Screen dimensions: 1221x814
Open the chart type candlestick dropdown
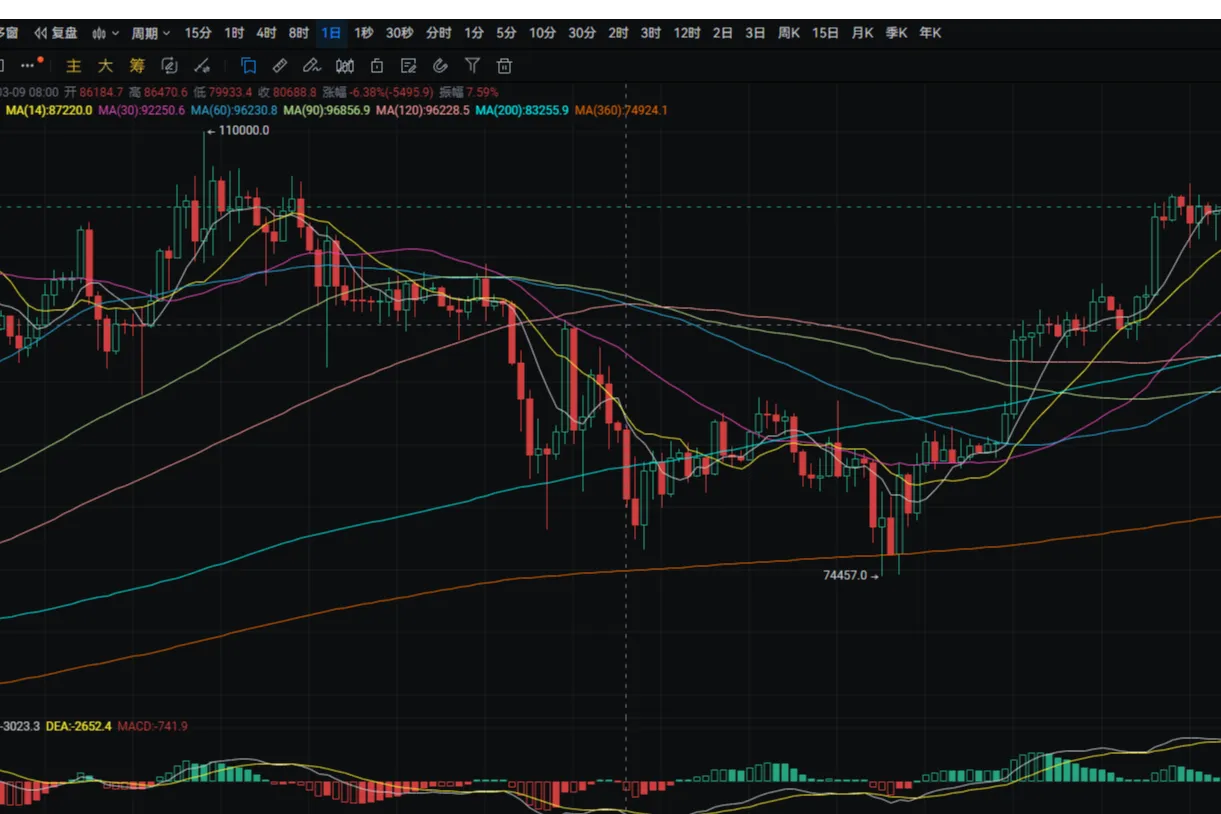click(105, 33)
